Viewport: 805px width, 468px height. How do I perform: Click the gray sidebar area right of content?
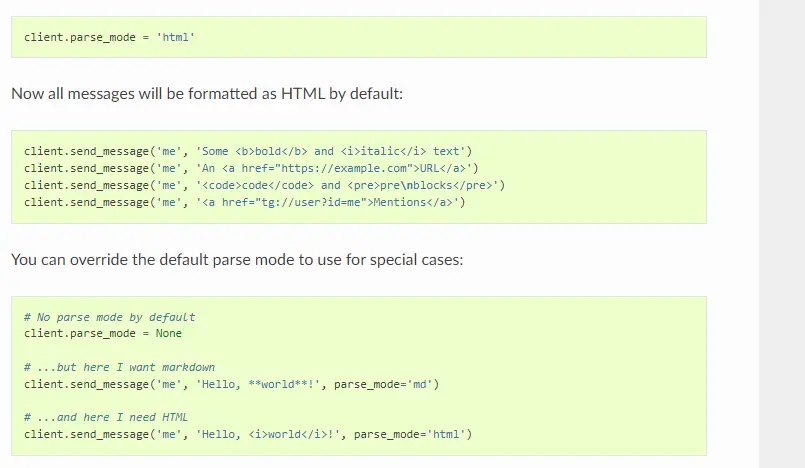tap(782, 234)
